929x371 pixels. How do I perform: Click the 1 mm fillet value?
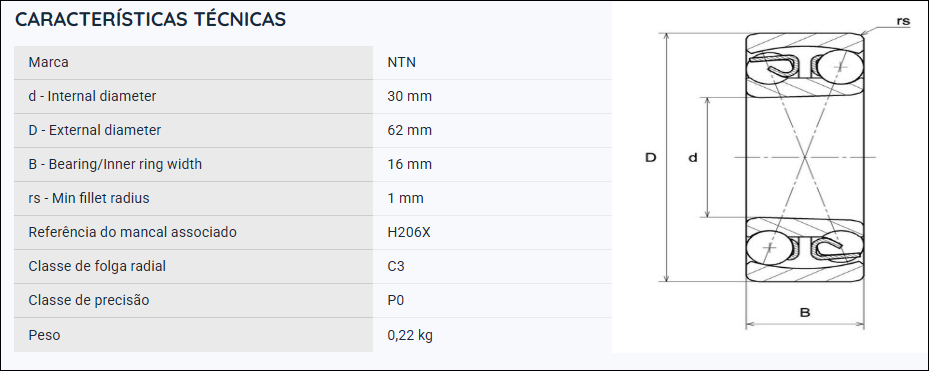coord(406,198)
